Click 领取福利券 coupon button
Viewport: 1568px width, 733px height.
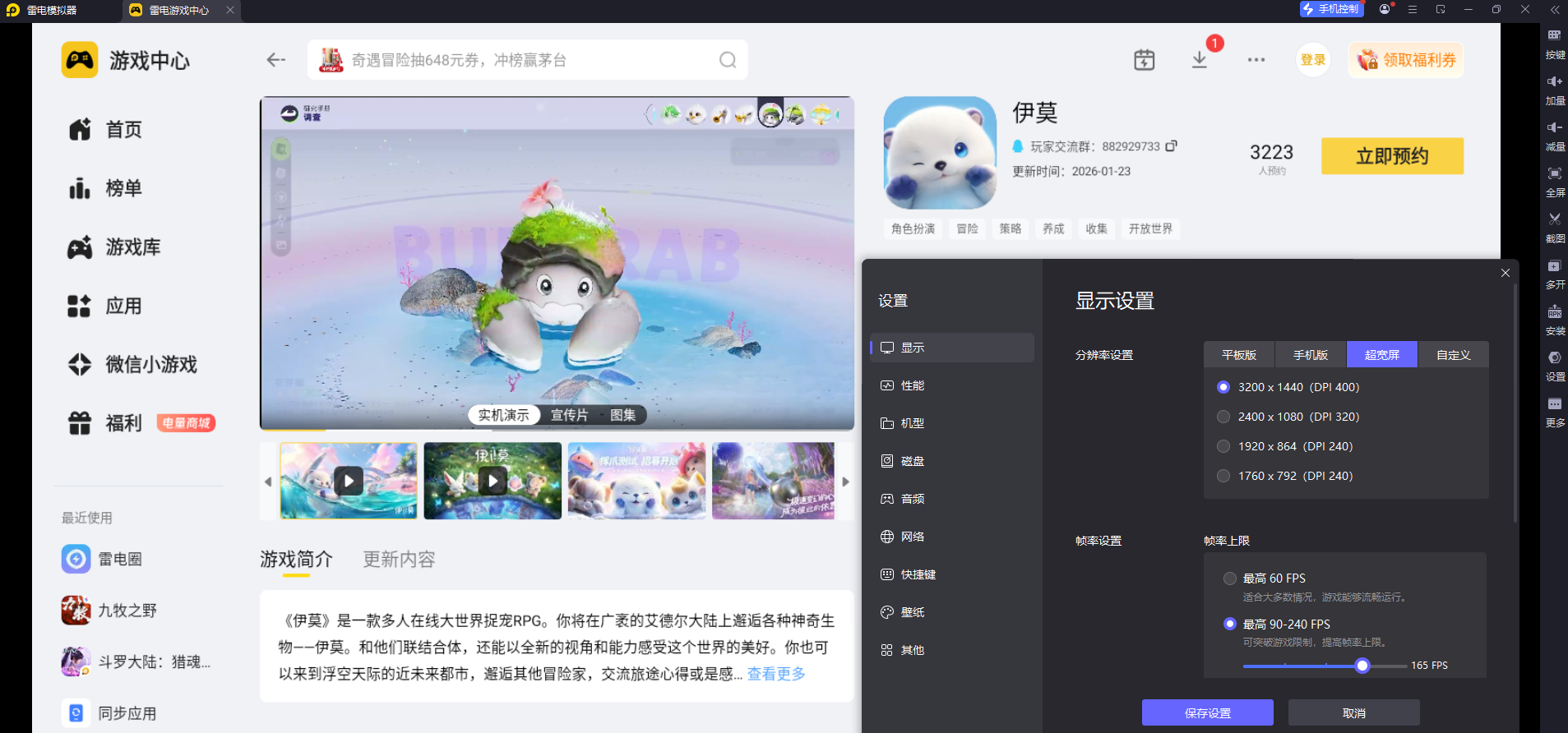point(1406,60)
